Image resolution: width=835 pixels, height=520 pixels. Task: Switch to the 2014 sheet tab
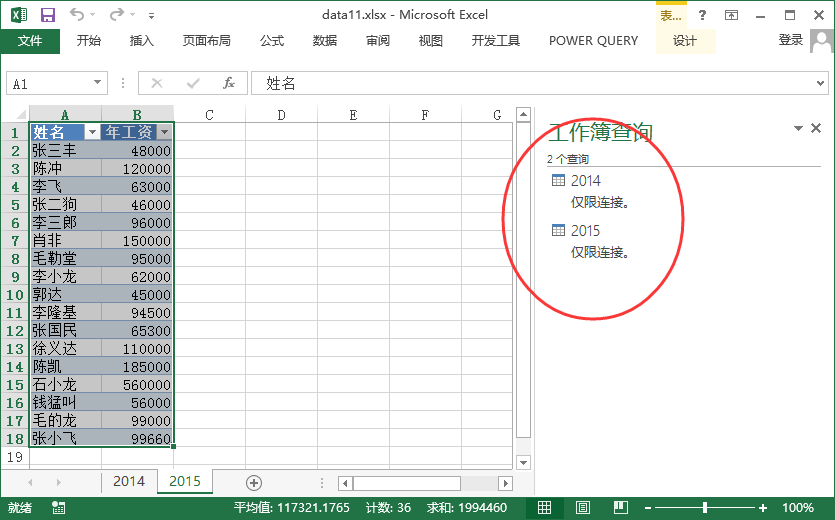129,481
